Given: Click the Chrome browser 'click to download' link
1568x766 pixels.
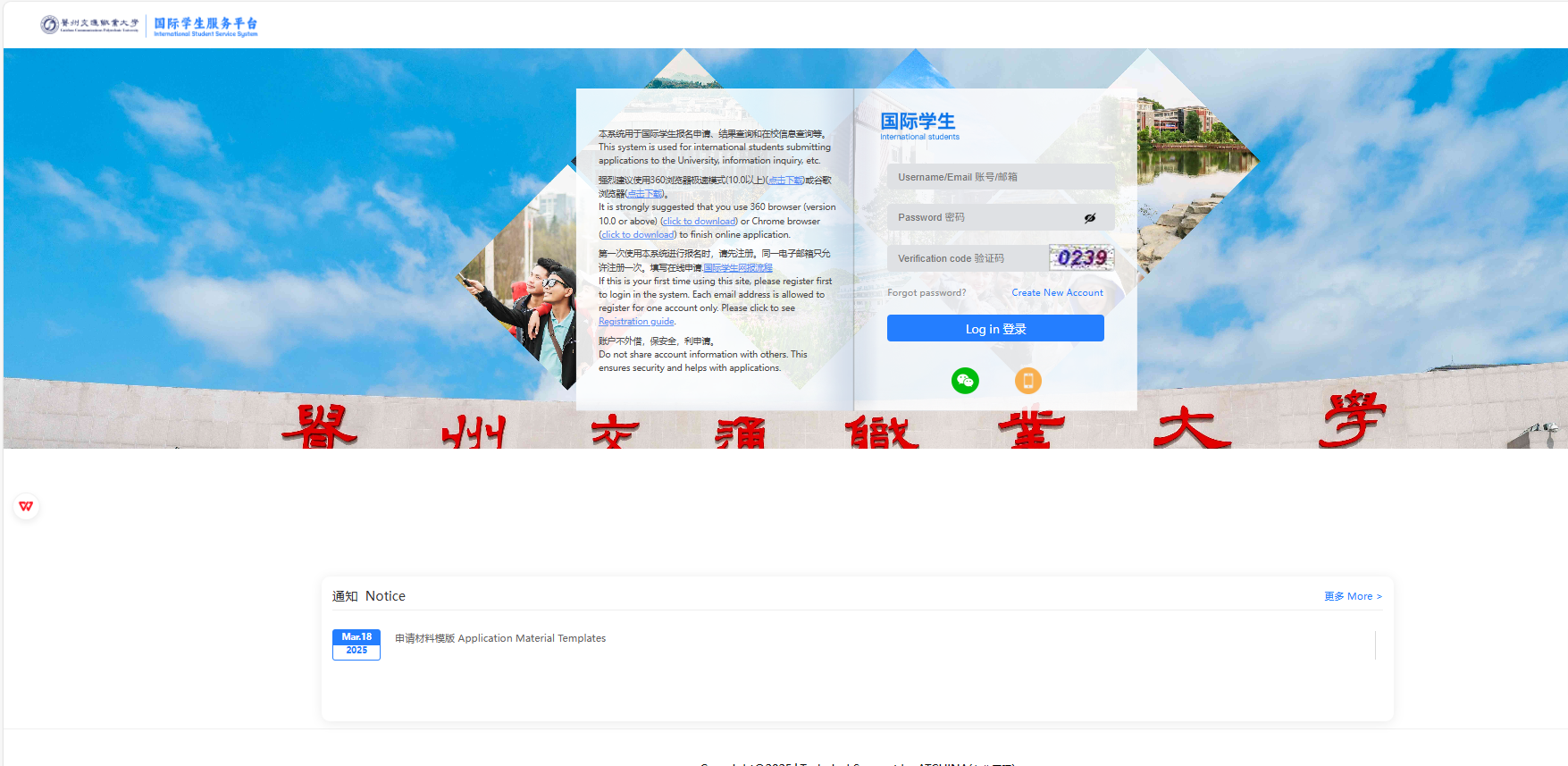Looking at the screenshot, I should click(637, 235).
